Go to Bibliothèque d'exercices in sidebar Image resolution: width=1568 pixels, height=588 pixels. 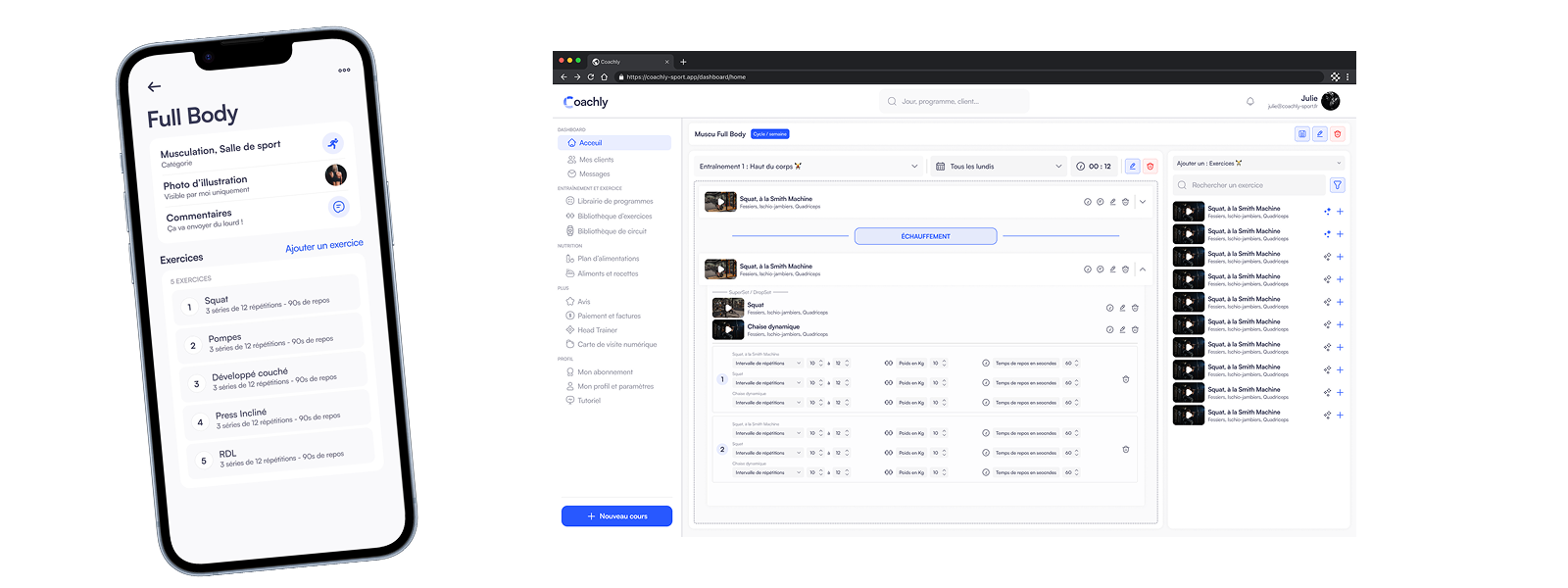(613, 217)
